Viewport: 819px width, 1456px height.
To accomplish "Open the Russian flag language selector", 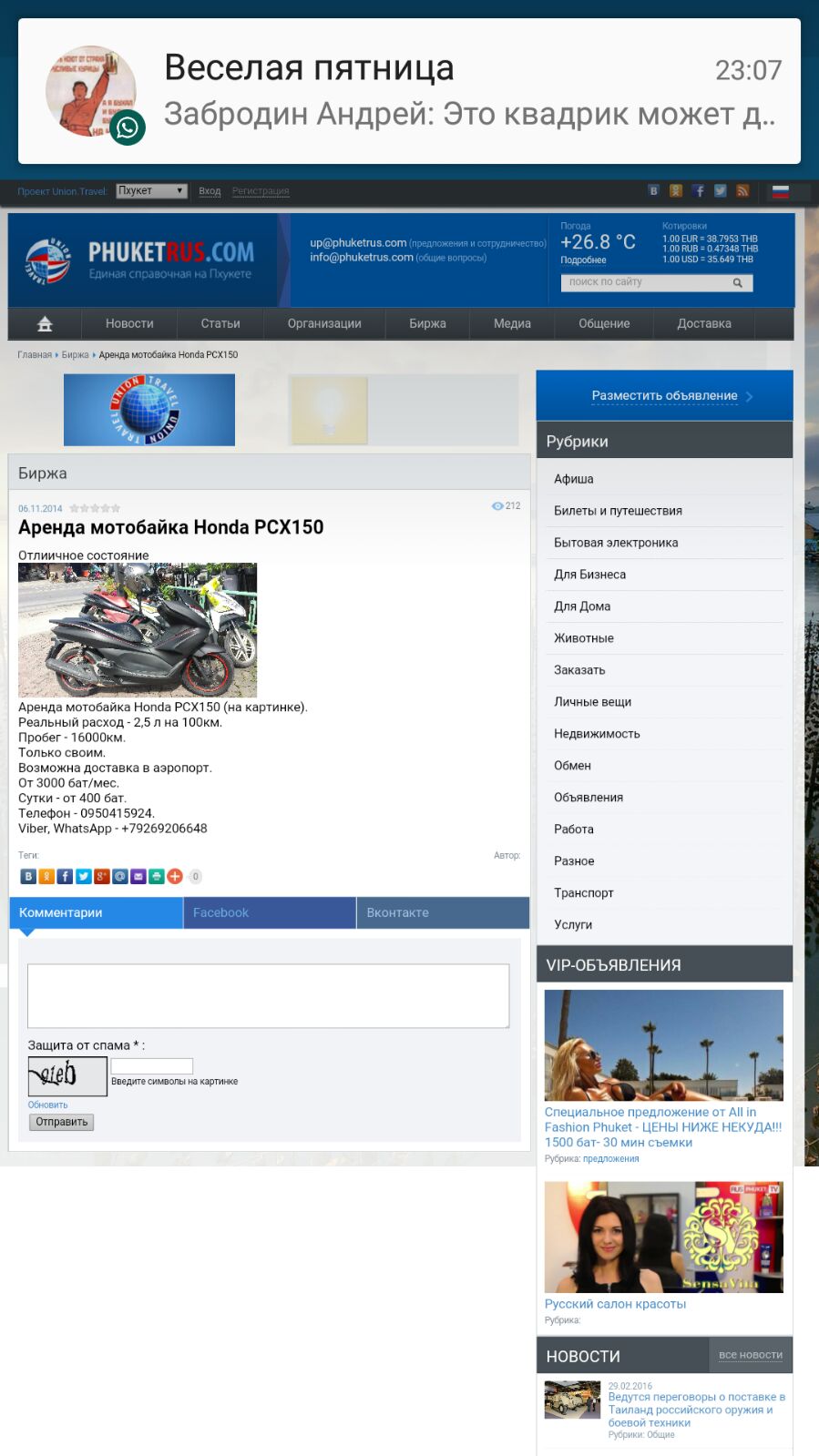I will pos(781,191).
